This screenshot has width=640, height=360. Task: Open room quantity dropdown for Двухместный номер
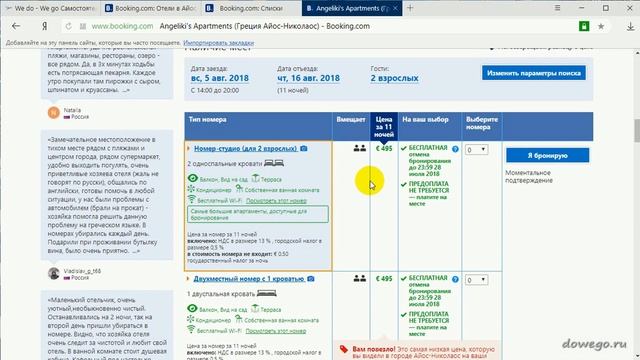[x=476, y=280]
